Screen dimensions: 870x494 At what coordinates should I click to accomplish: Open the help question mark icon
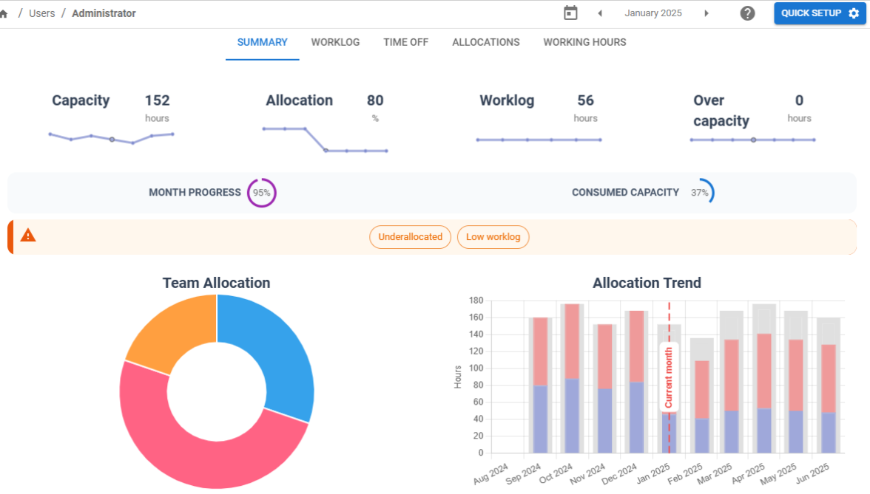747,13
